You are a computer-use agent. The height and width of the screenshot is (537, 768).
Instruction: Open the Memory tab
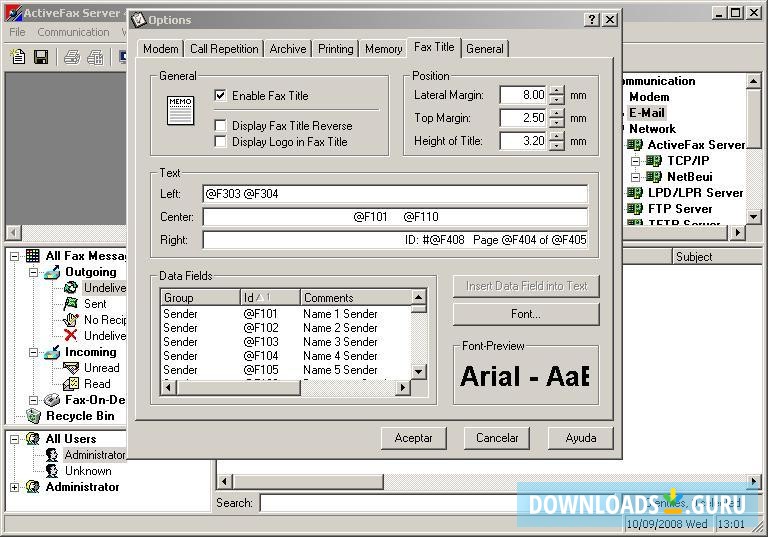tap(384, 49)
